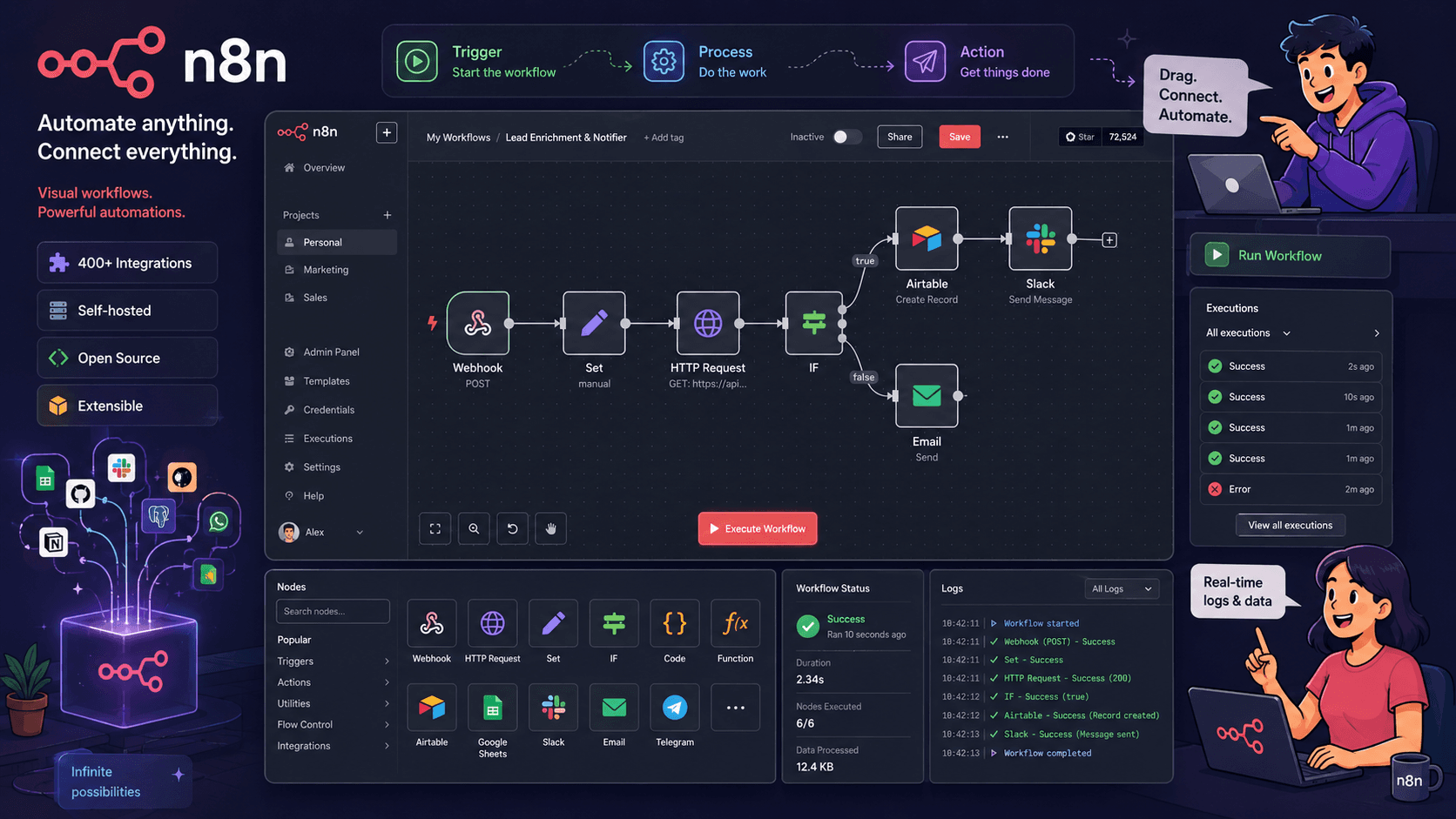The width and height of the screenshot is (1456, 819).
Task: Pick the Function node in the palette
Action: click(x=736, y=623)
